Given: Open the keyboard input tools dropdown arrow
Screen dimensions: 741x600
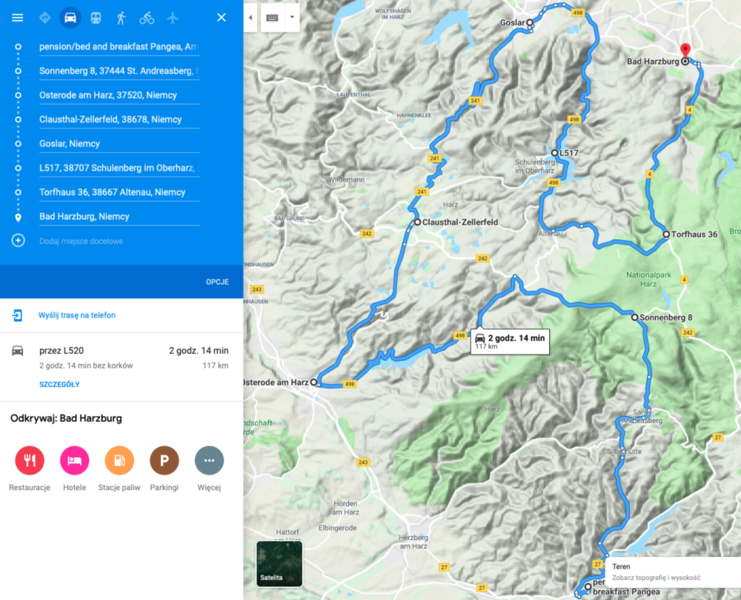Looking at the screenshot, I should (x=291, y=17).
